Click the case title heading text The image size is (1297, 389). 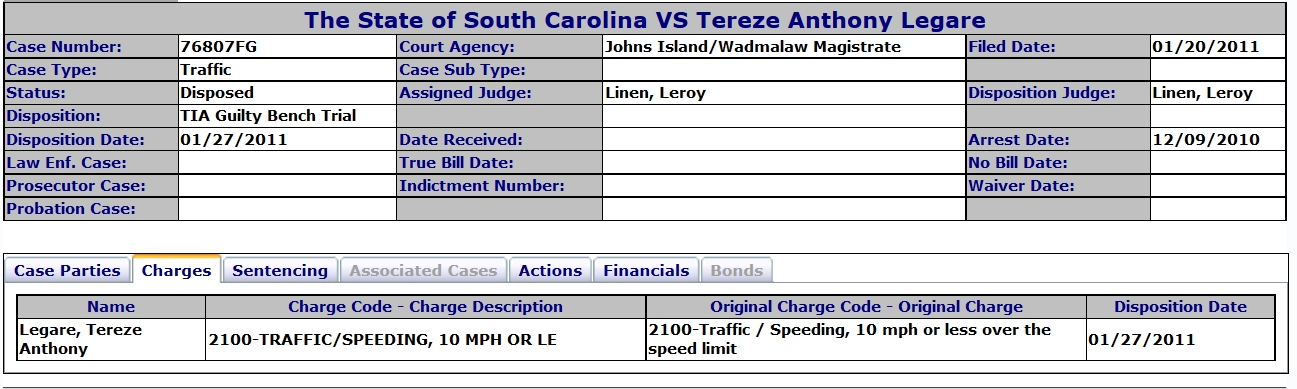(x=645, y=20)
